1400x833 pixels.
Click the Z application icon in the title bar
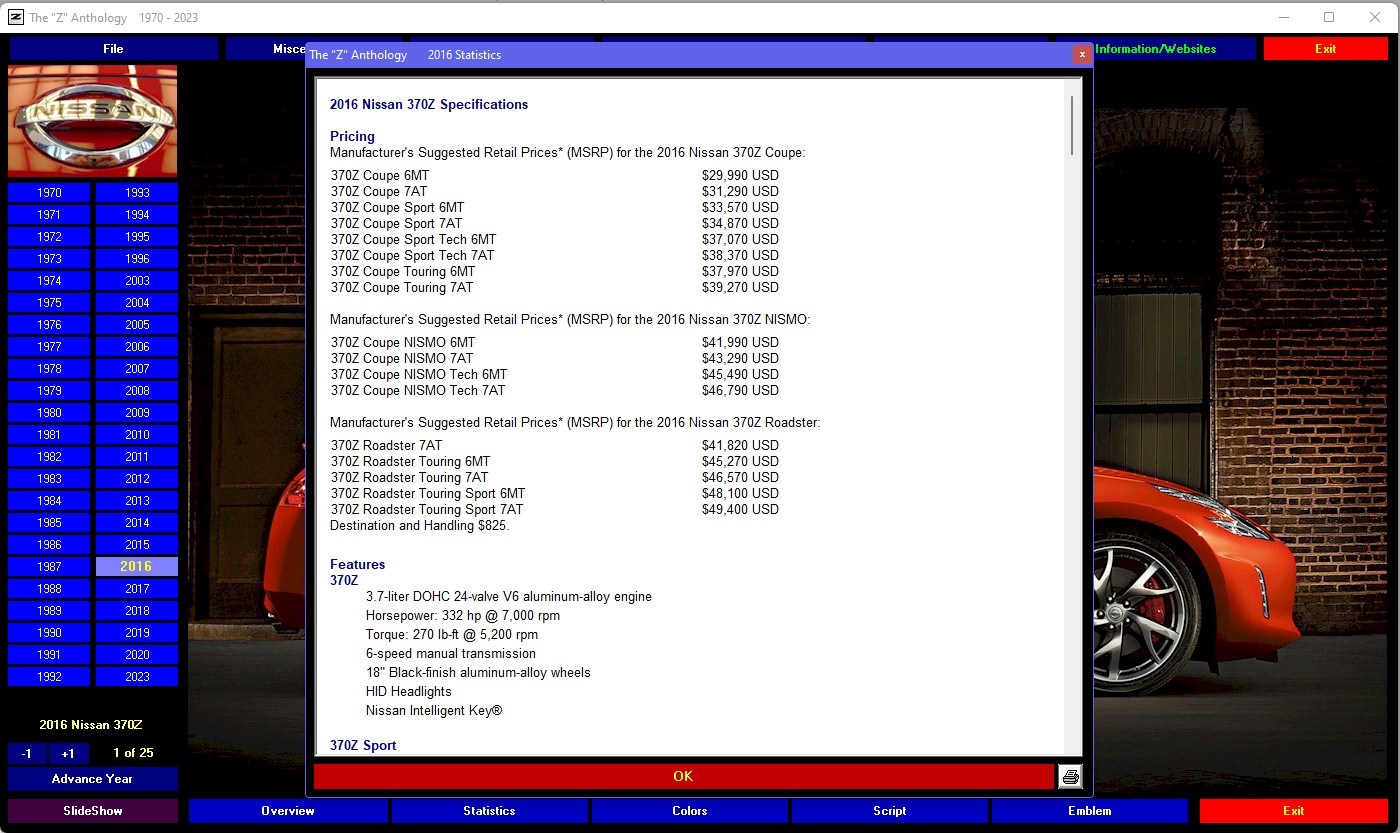pyautogui.click(x=15, y=17)
